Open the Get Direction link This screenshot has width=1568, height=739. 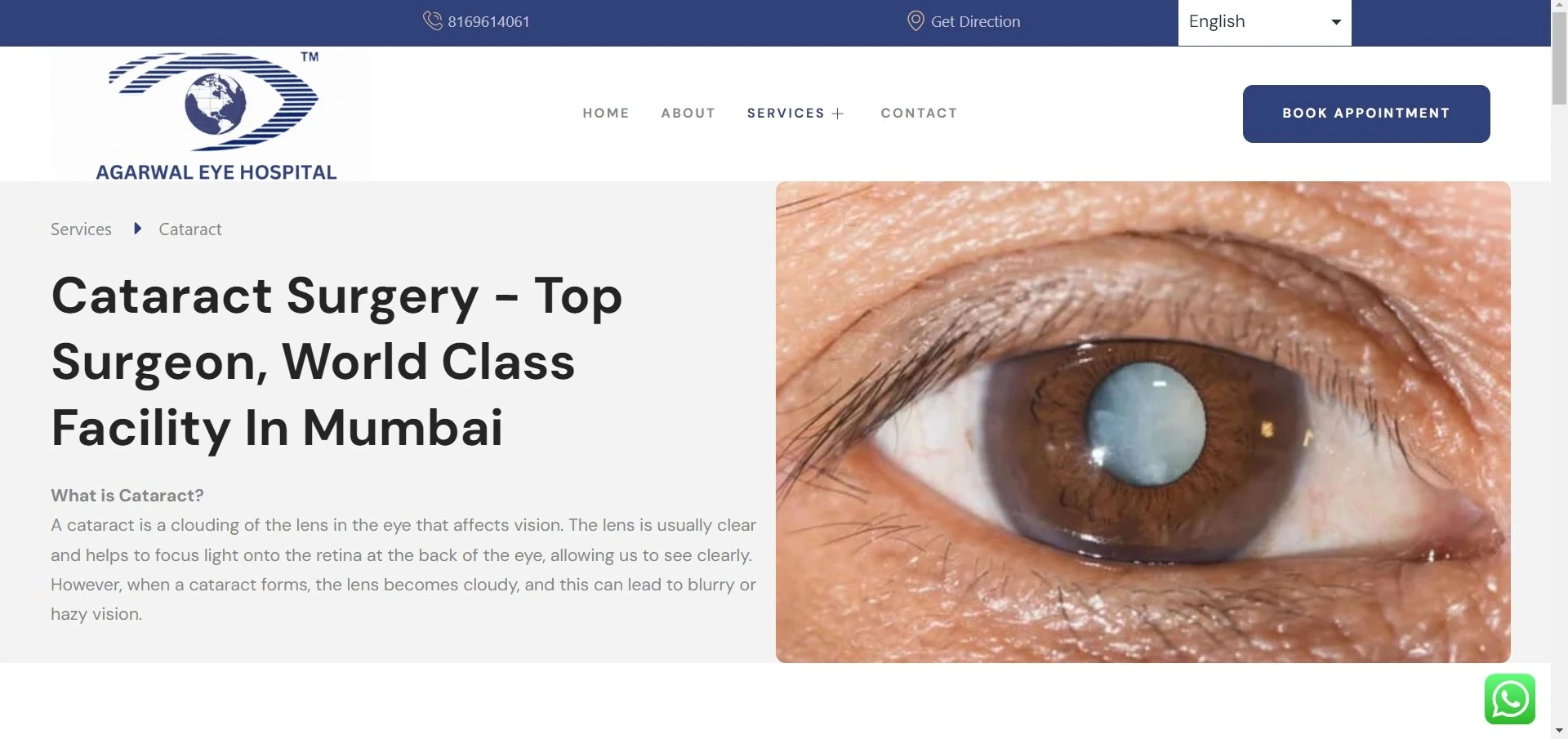point(975,22)
